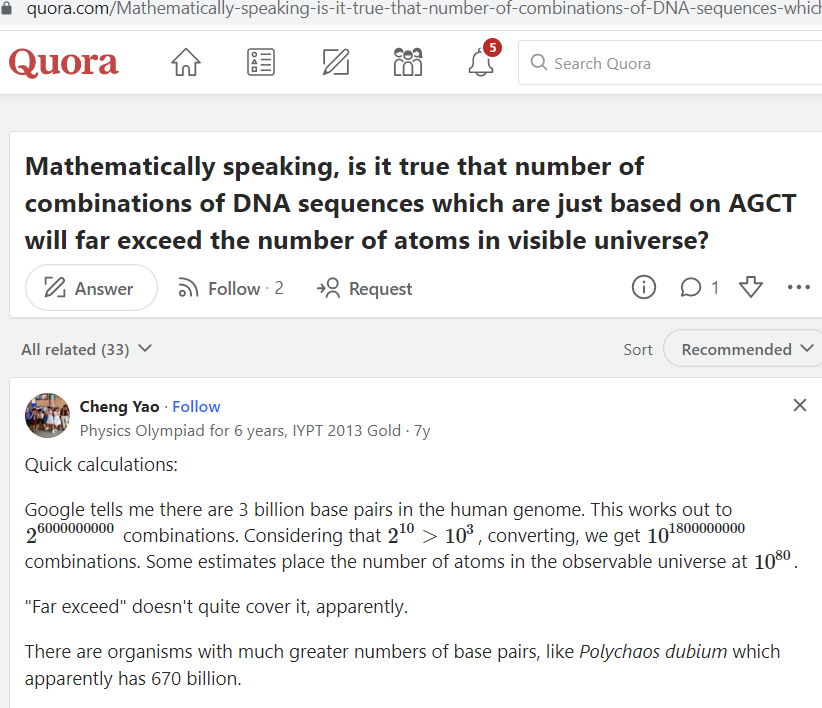Screen dimensions: 822x708
Task: Open Spaces people icon
Action: coord(408,63)
